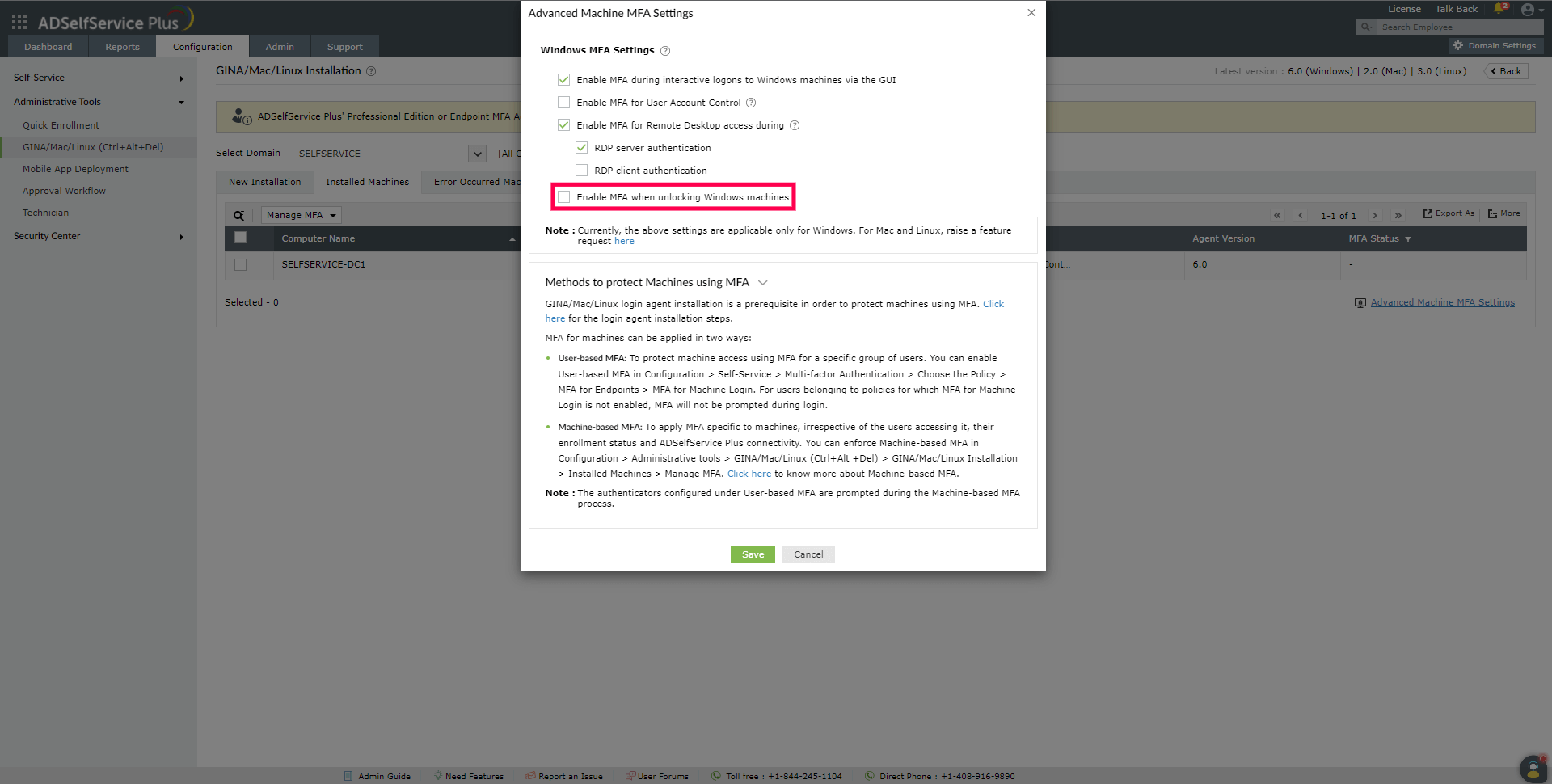Open the Support tab

[x=345, y=47]
